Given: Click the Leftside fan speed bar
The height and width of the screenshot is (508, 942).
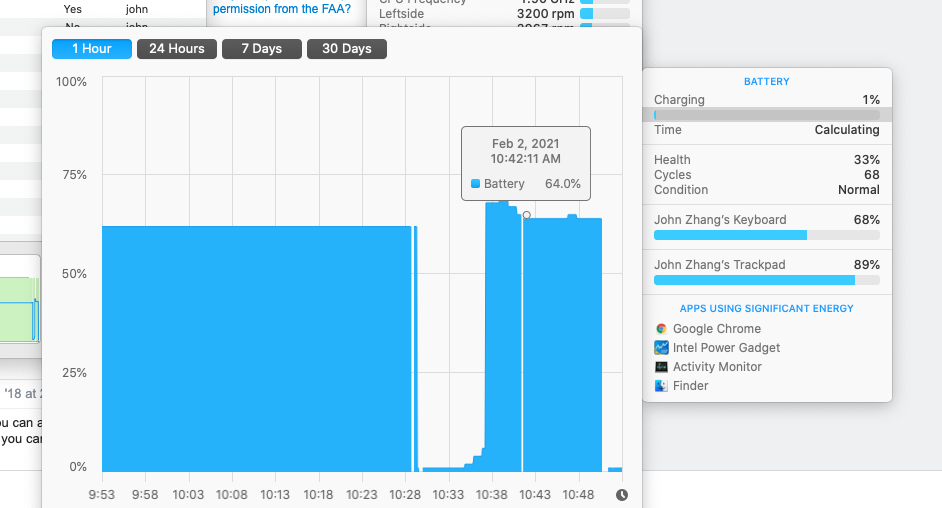Looking at the screenshot, I should pyautogui.click(x=604, y=14).
